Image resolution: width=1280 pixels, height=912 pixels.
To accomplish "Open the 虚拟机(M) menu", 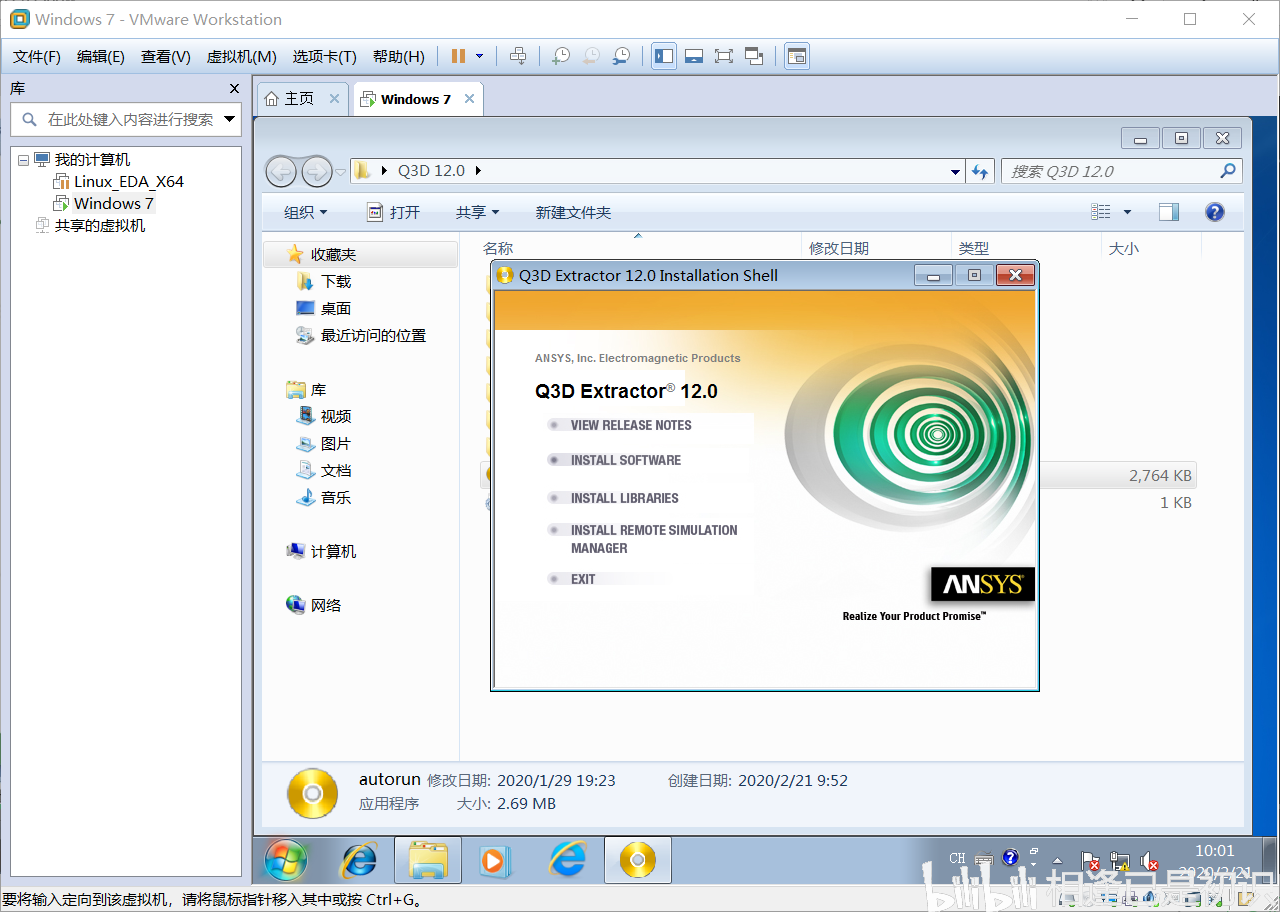I will click(241, 57).
